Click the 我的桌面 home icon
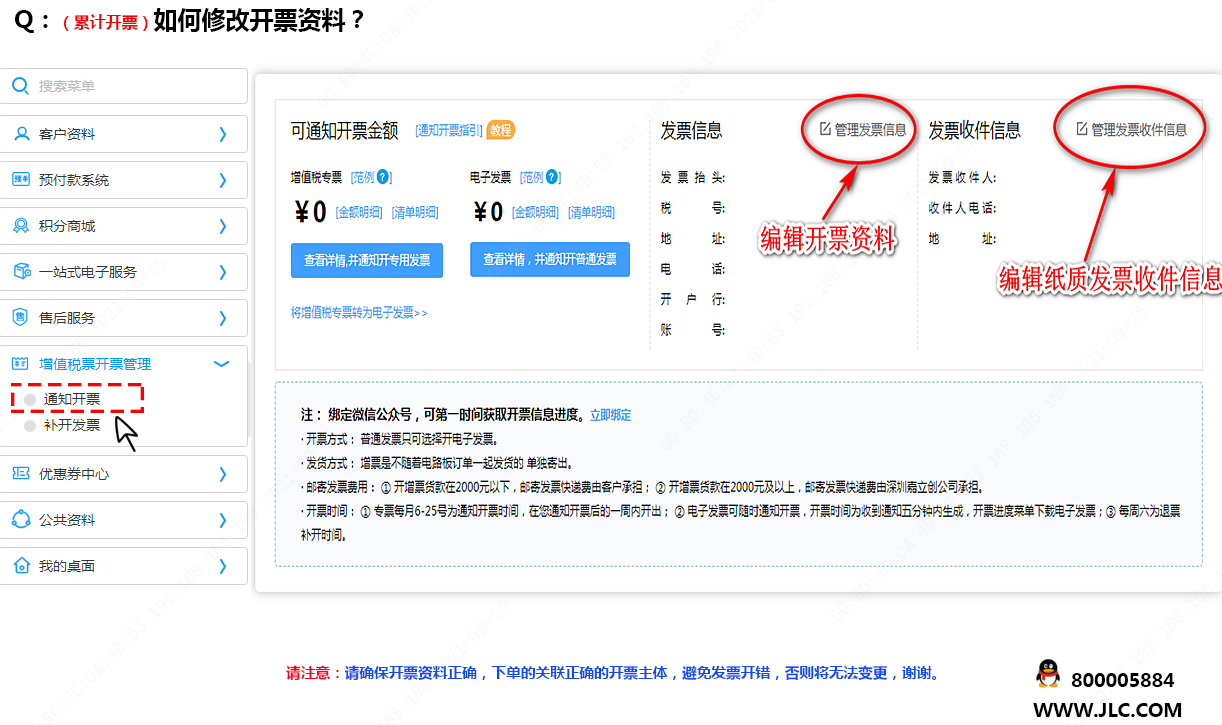This screenshot has height=725, width=1222. [21, 566]
